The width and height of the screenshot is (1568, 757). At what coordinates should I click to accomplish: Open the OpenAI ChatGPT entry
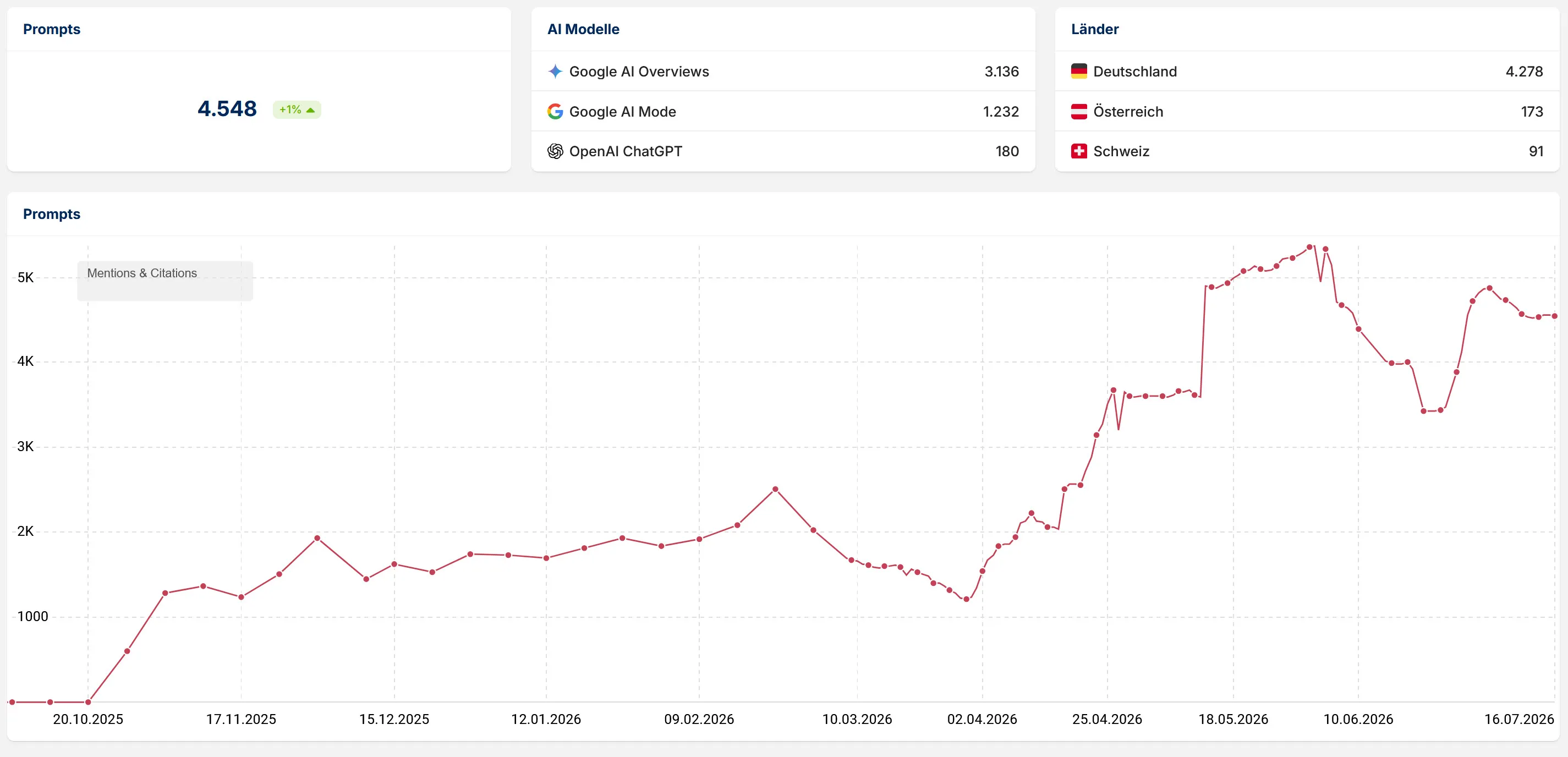[x=783, y=151]
